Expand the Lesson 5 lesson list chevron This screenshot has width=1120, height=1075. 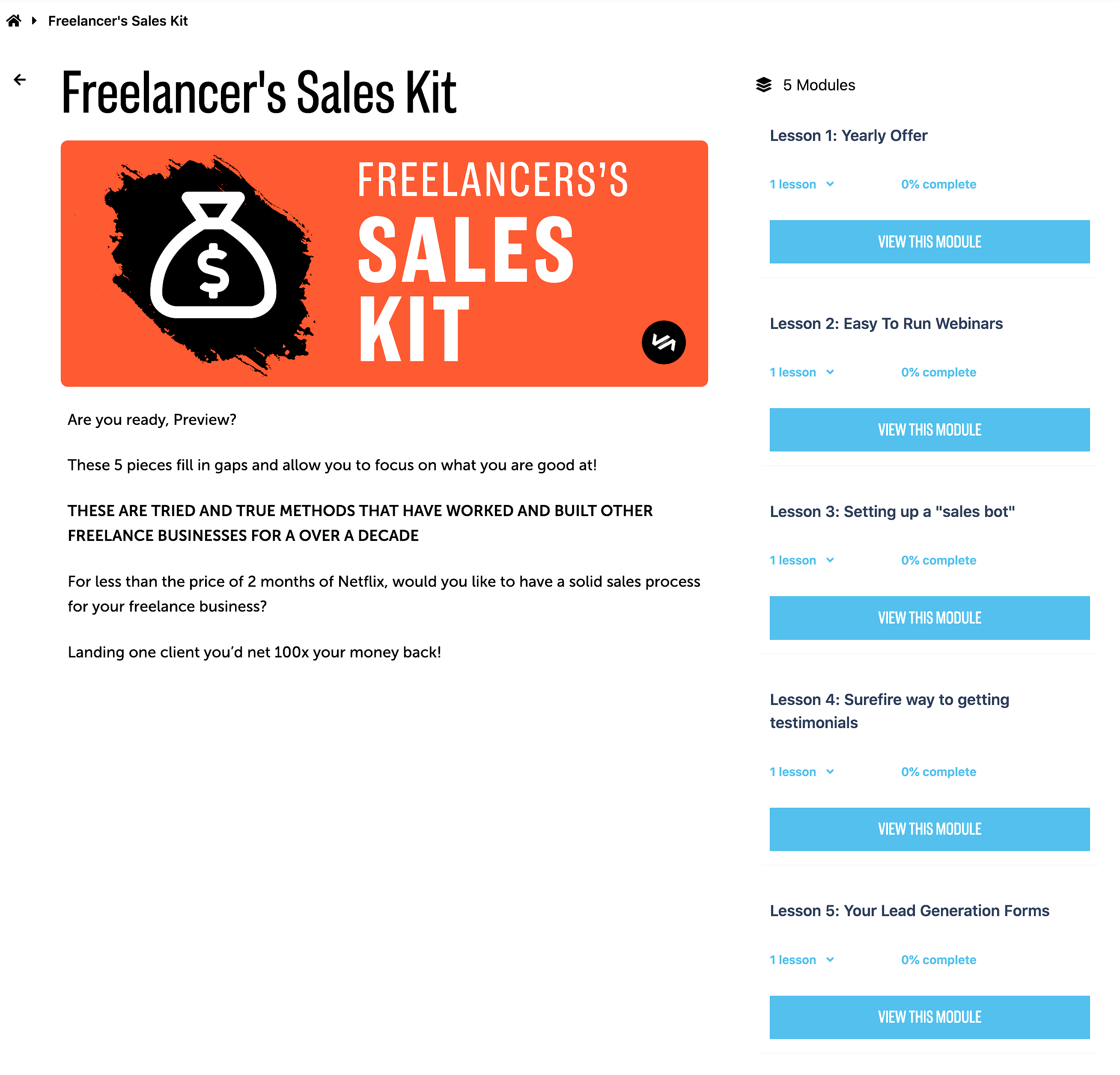point(830,959)
